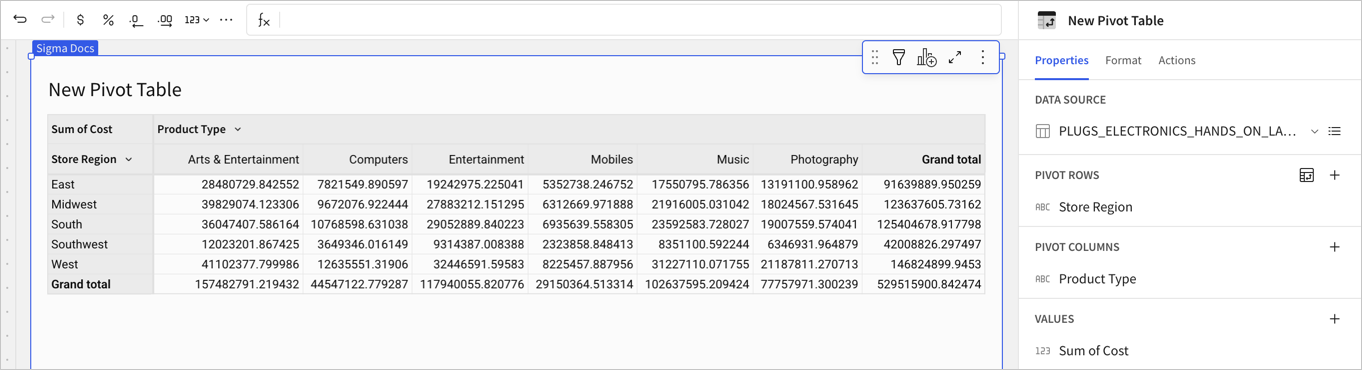Apply currency dollar format

(x=80, y=20)
